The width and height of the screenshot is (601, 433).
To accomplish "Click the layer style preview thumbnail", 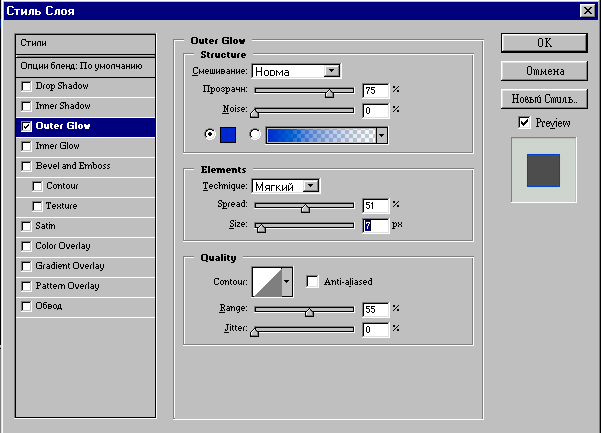I will (x=544, y=170).
